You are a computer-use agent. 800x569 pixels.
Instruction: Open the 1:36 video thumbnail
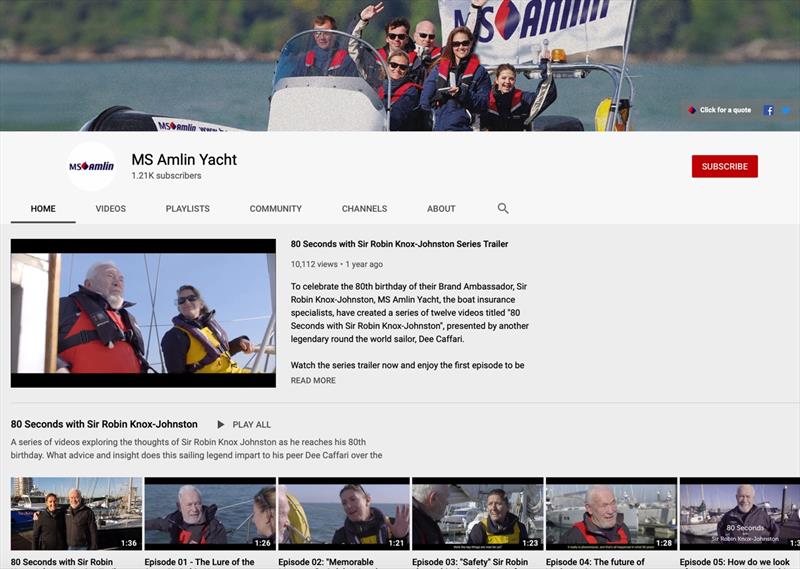(76, 513)
